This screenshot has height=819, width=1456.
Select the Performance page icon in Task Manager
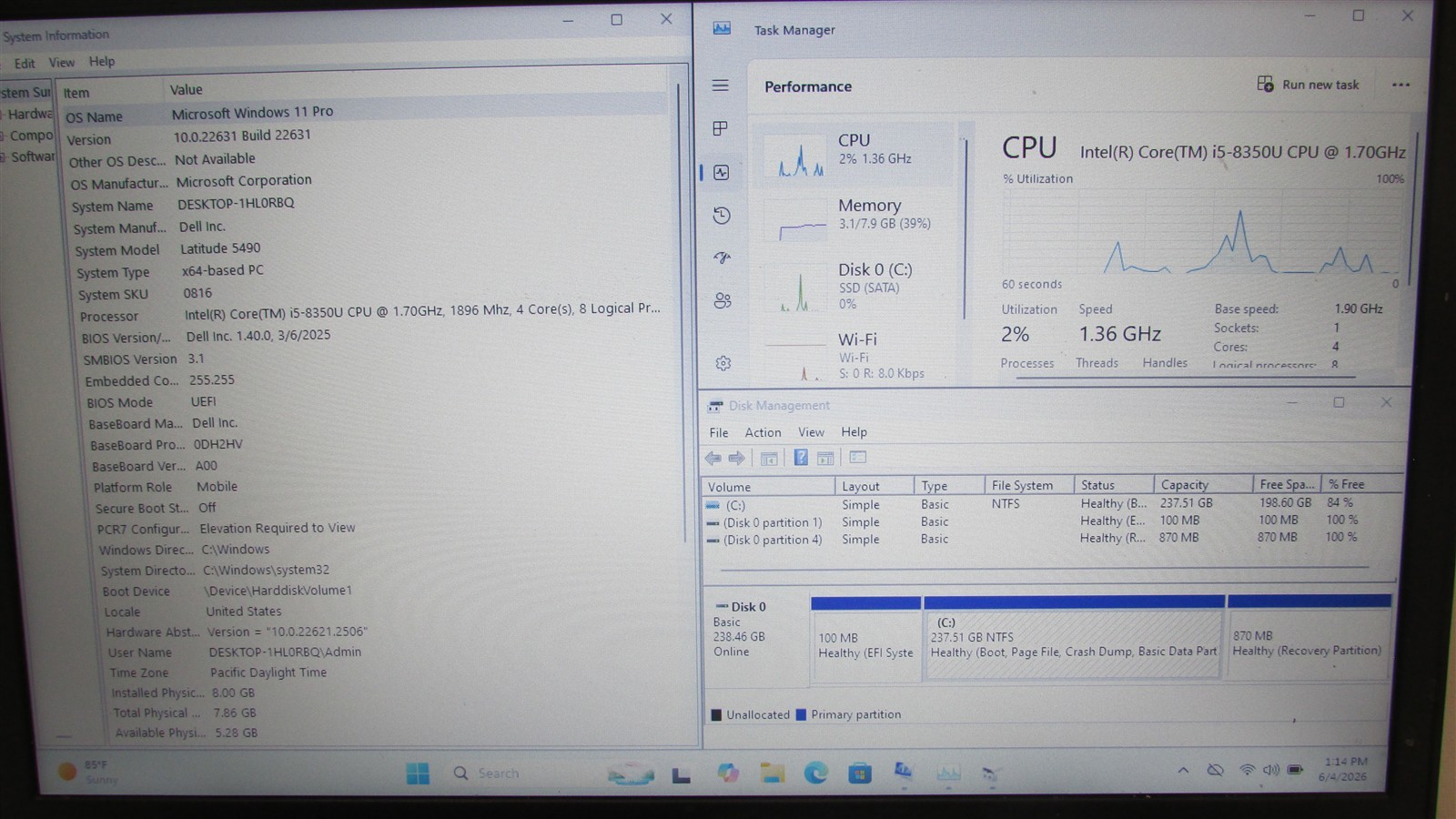722,172
